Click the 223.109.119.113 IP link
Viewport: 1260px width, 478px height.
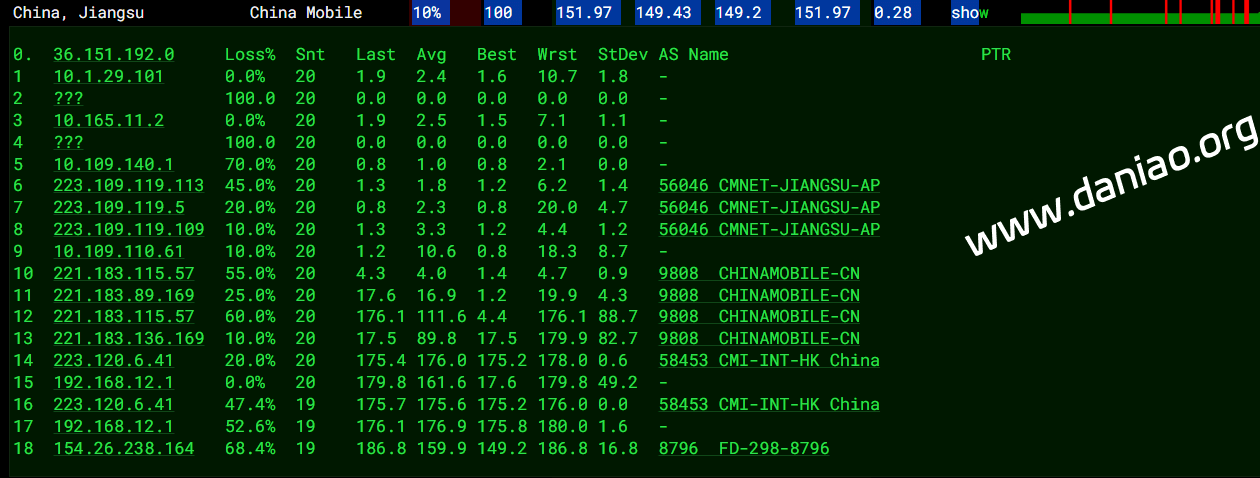tap(128, 186)
